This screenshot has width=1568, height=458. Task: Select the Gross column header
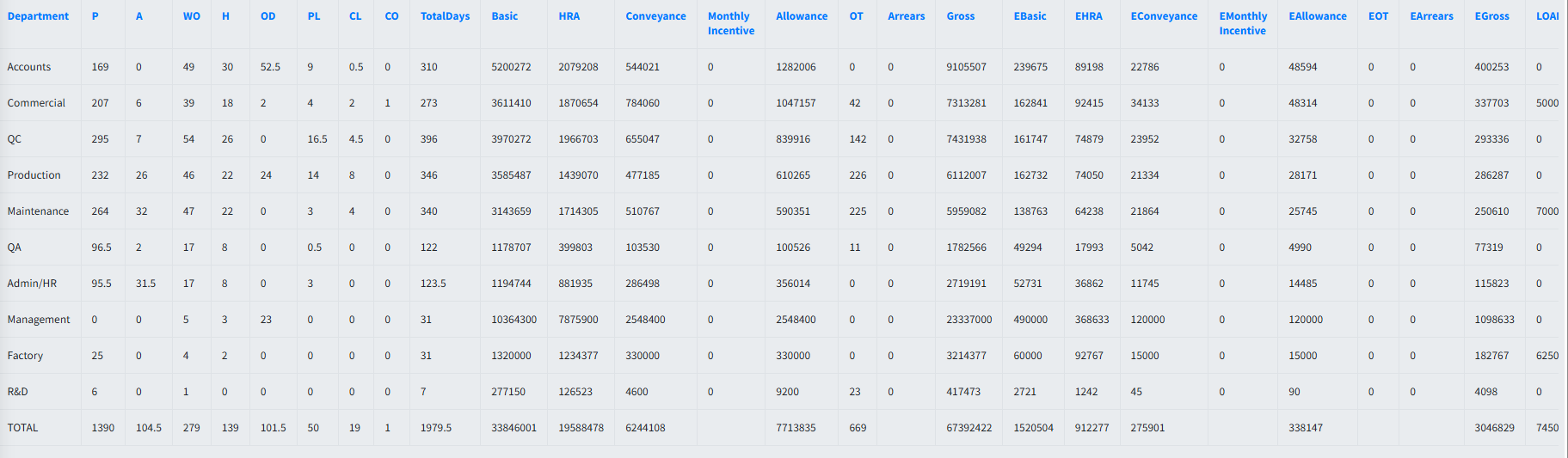point(960,16)
